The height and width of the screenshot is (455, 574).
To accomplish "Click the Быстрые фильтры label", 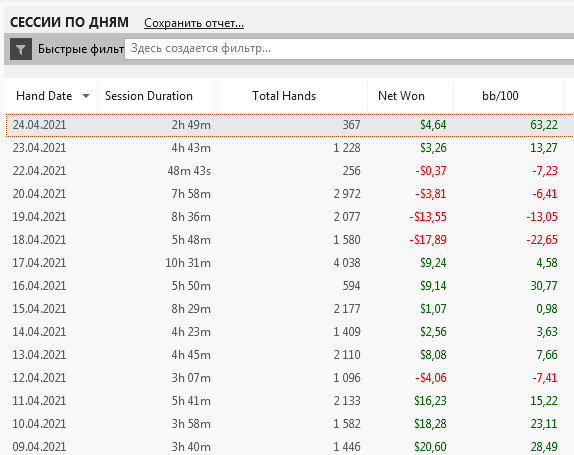I will point(81,49).
